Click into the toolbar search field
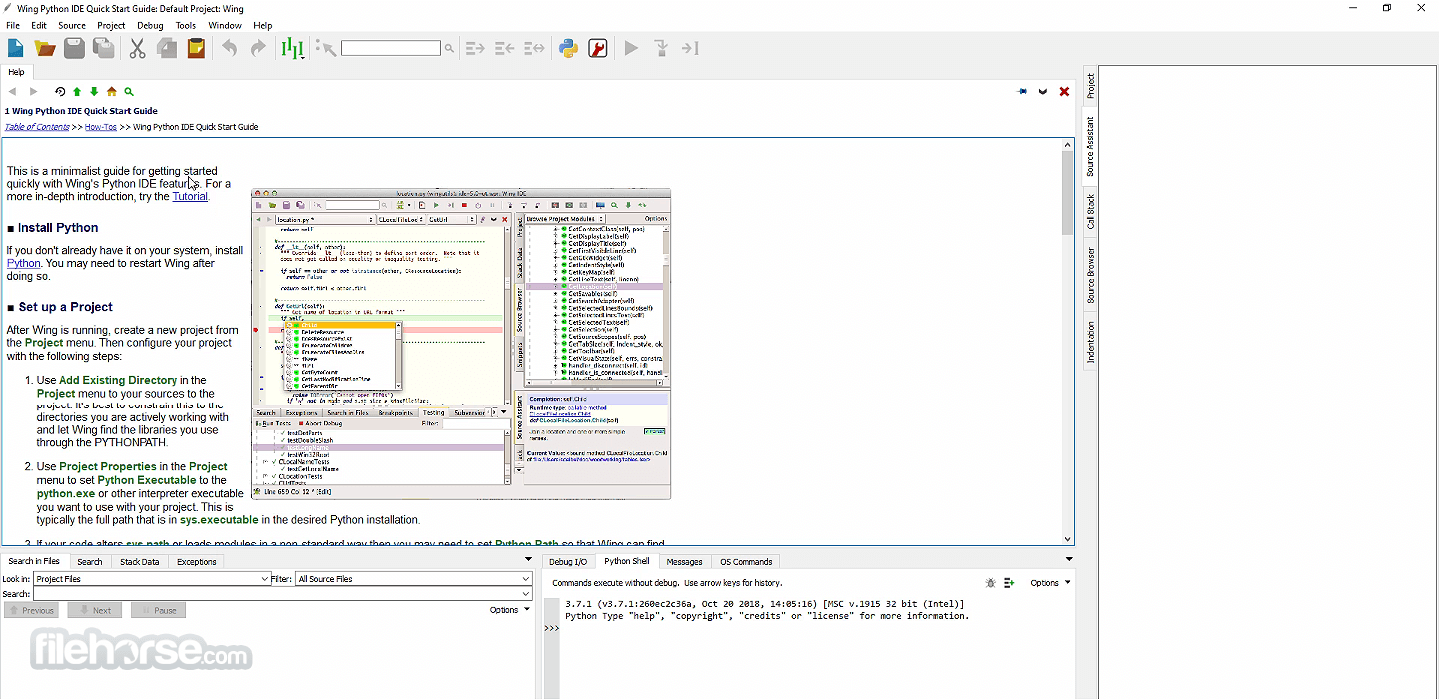 click(390, 48)
